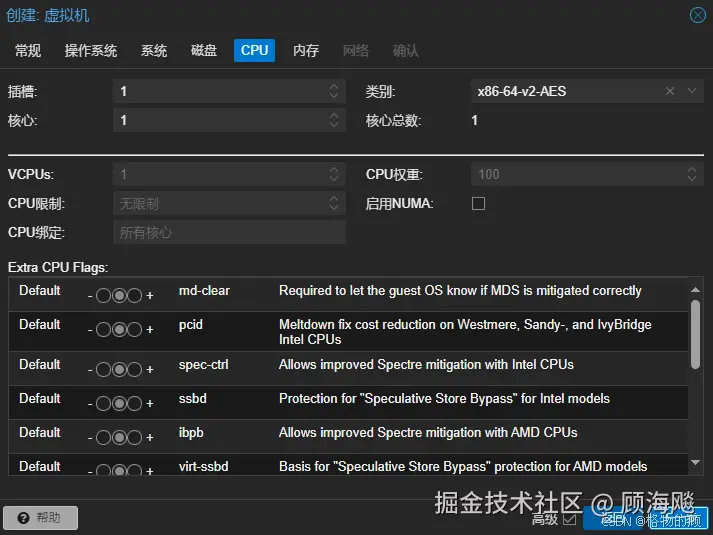Select the spec-ctrl flag name
This screenshot has height=535, width=713.
(x=203, y=365)
